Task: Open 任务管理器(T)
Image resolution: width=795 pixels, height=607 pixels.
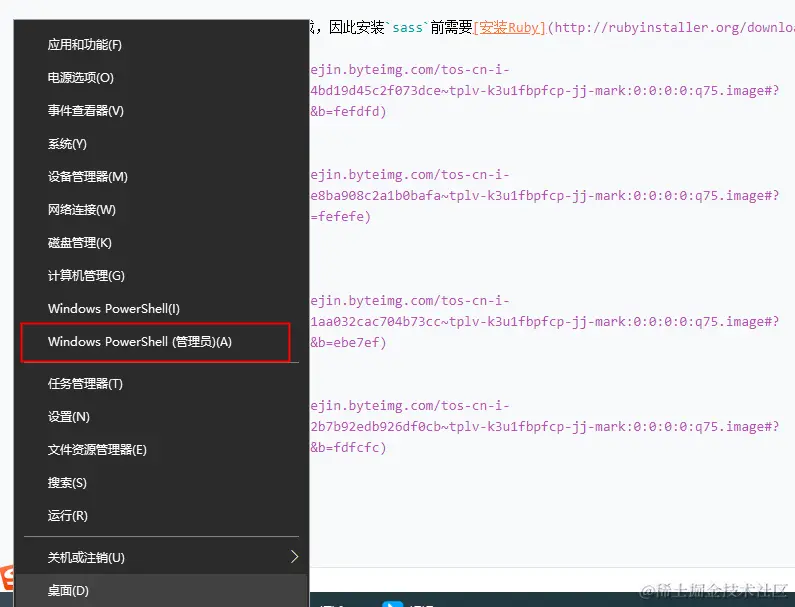Action: click(161, 384)
